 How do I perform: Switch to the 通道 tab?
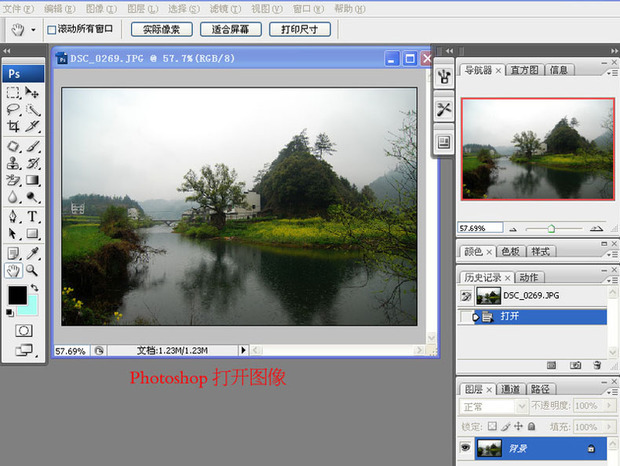point(510,389)
